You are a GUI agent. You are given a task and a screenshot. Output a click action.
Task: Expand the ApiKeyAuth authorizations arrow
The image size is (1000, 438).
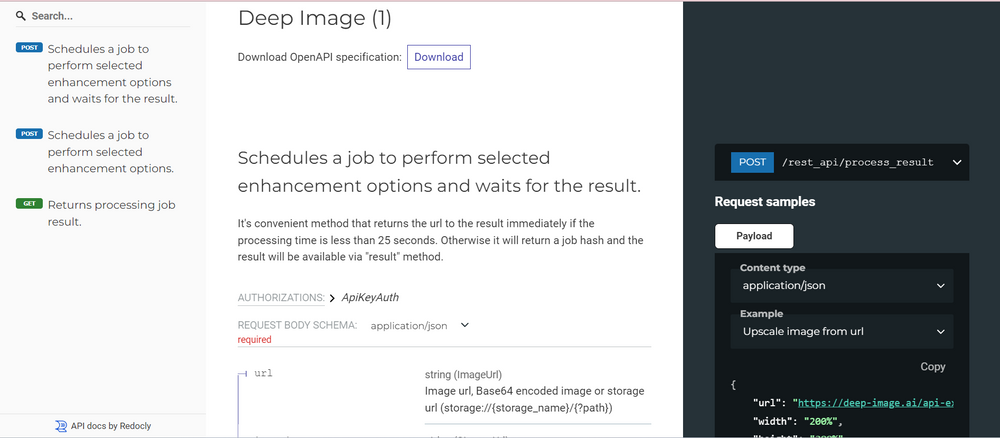click(x=332, y=298)
